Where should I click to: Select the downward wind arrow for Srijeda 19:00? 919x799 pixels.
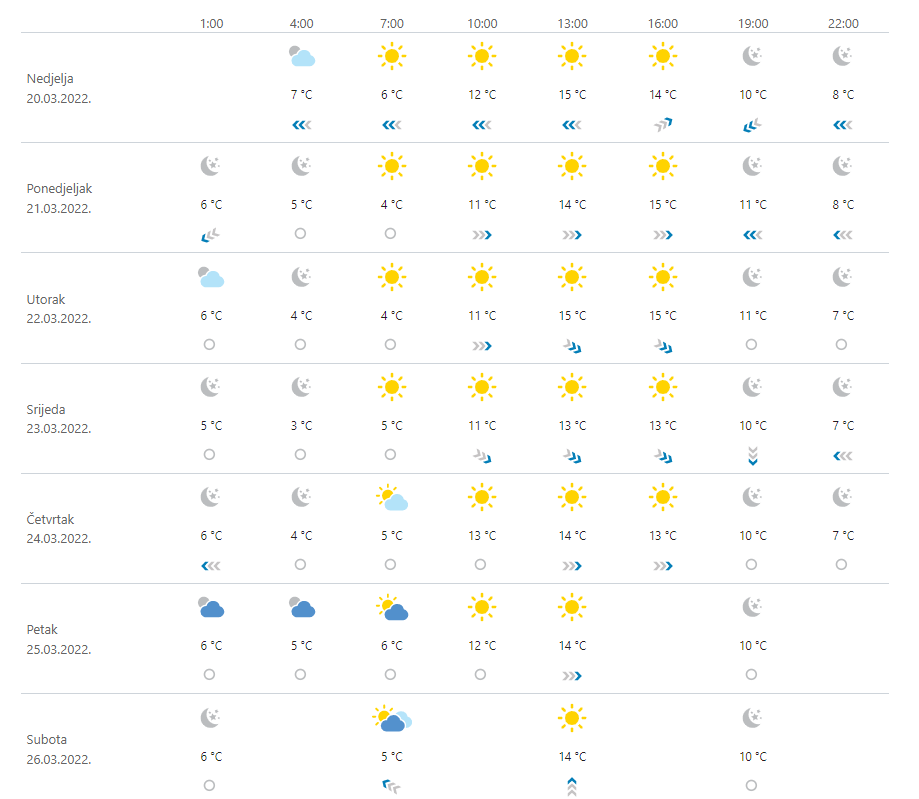coord(753,456)
